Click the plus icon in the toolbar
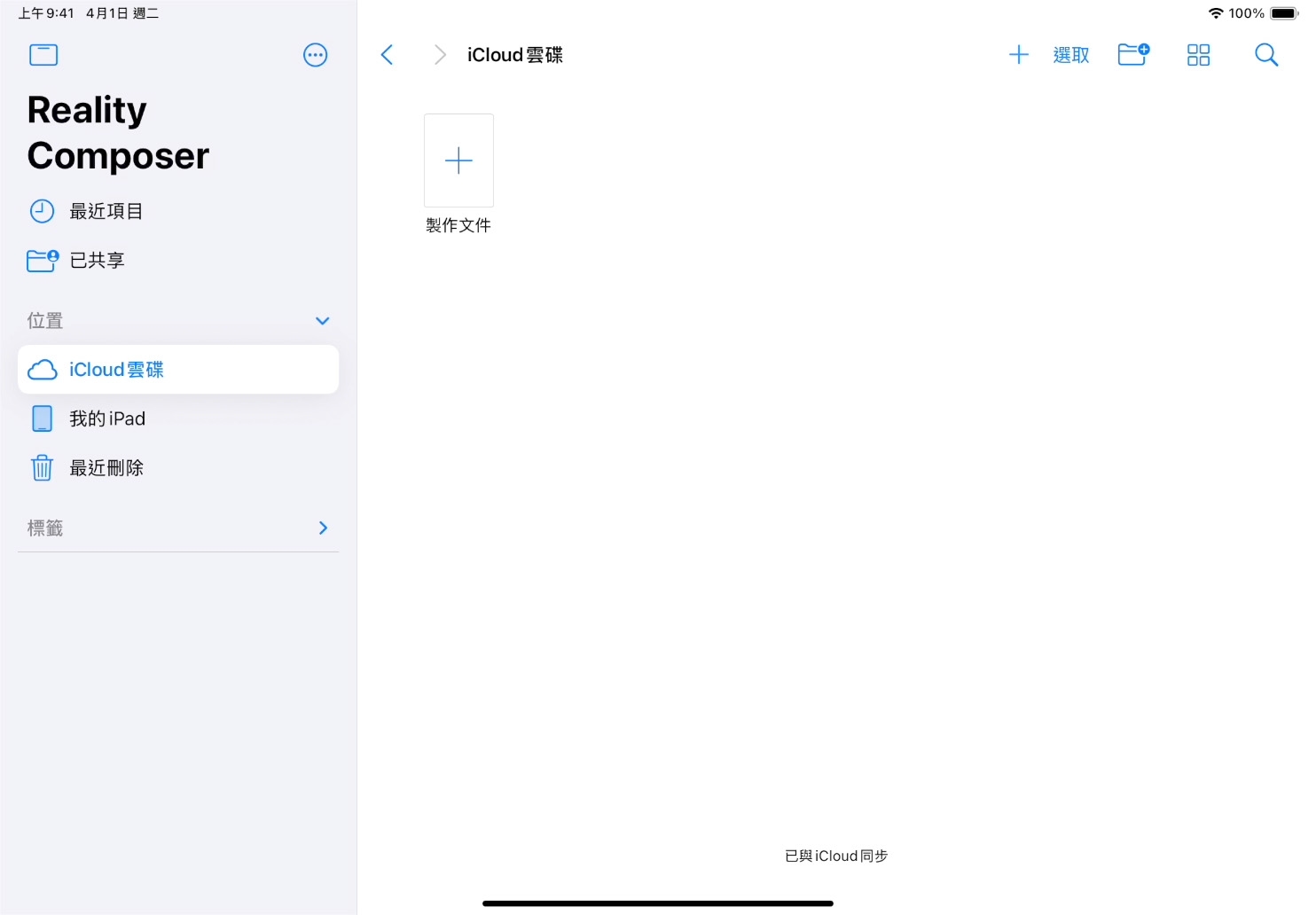The image size is (1316, 915). click(x=1018, y=55)
